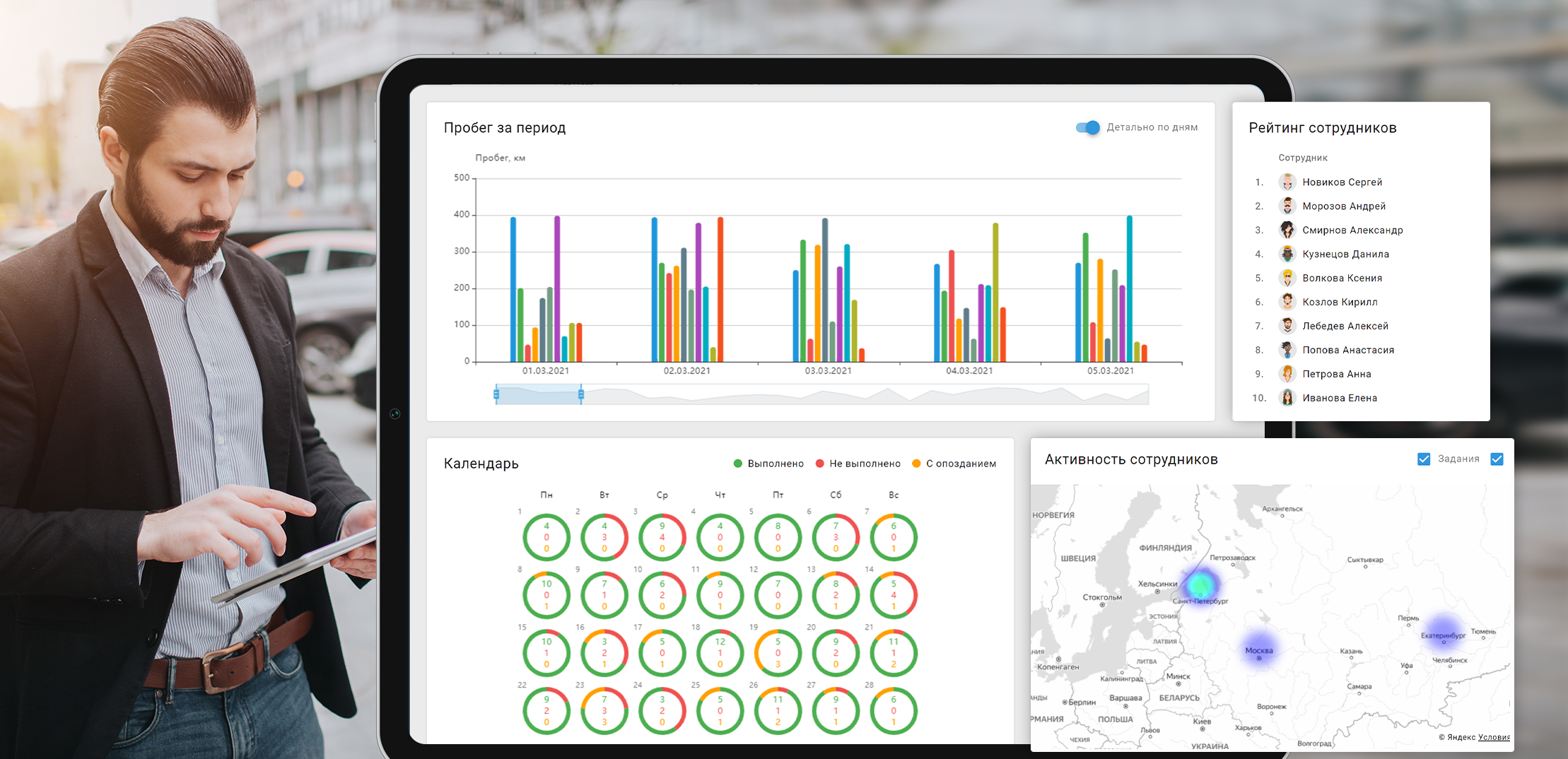Click avatar of Лебедев Алексей

click(1287, 326)
